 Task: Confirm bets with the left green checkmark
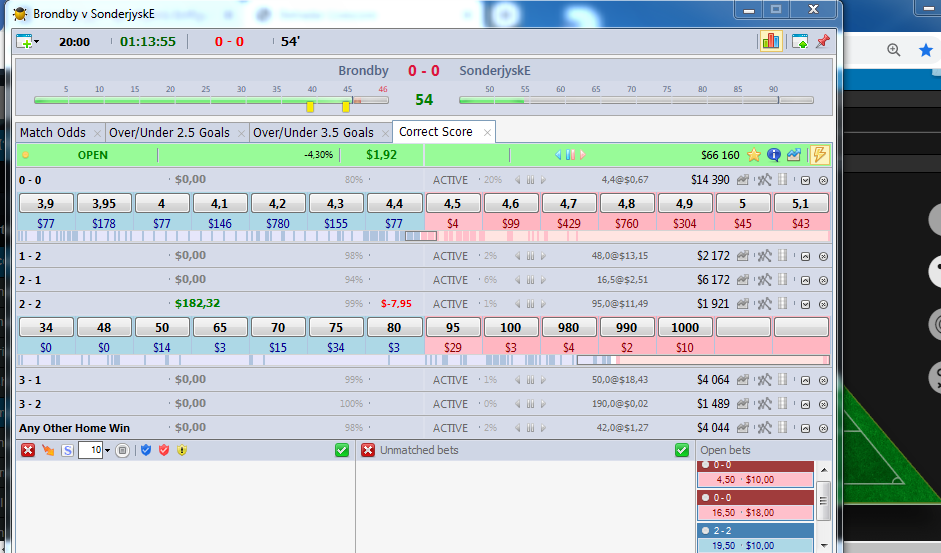point(342,450)
